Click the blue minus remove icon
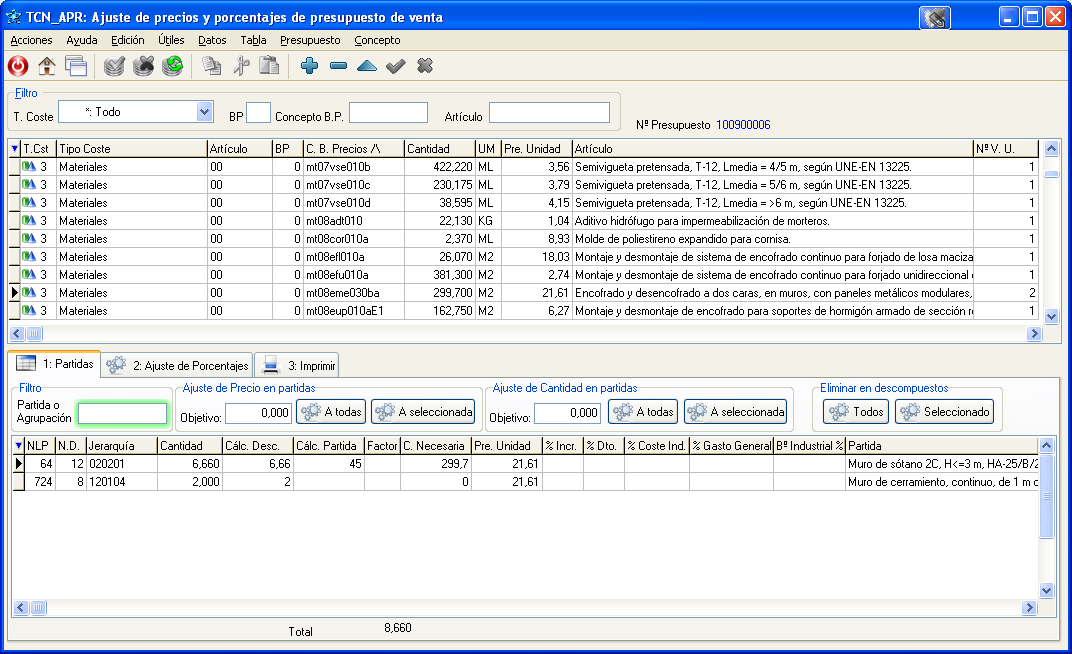Viewport: 1072px width, 654px height. click(x=338, y=66)
